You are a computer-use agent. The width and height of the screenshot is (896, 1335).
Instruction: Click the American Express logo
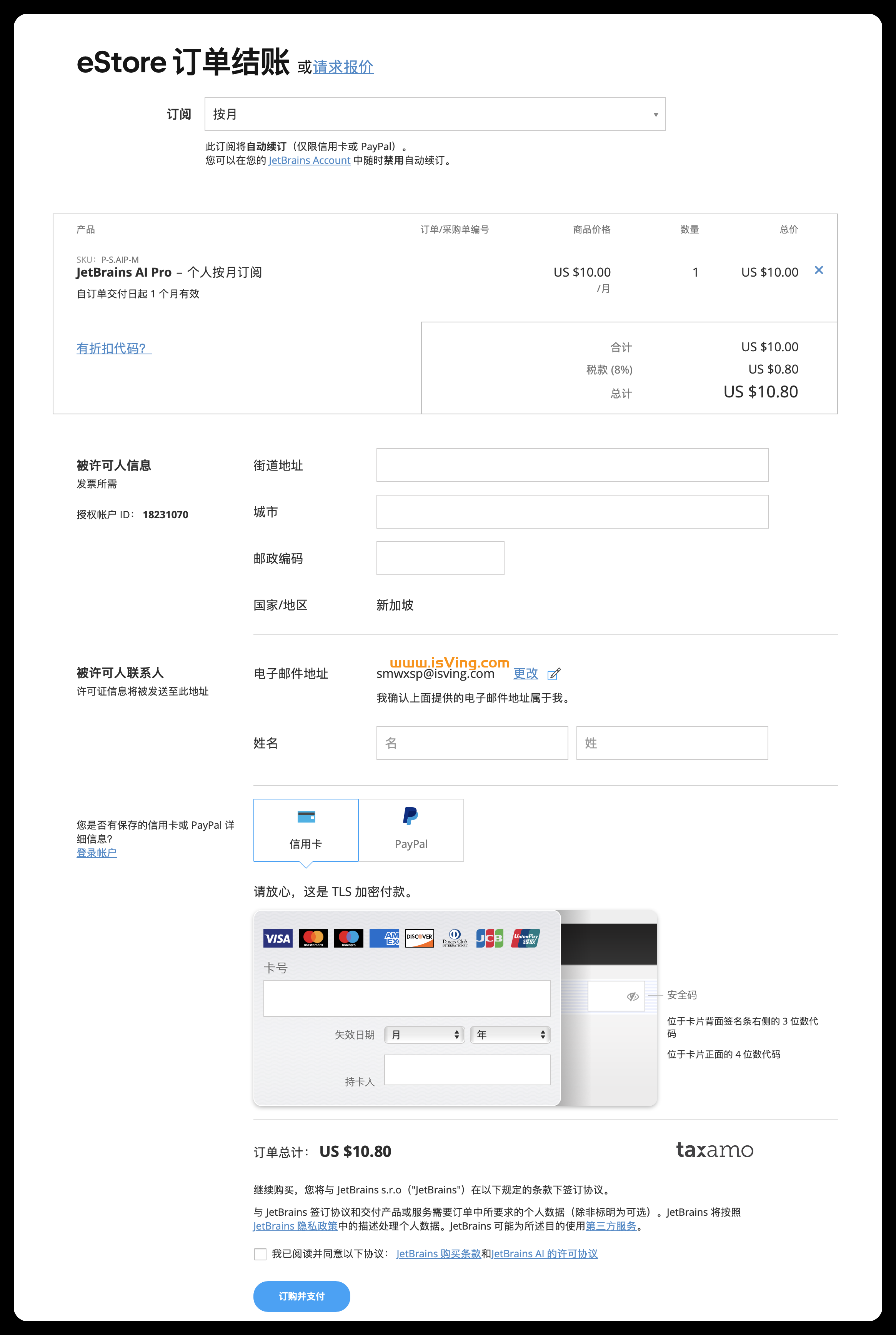click(384, 938)
